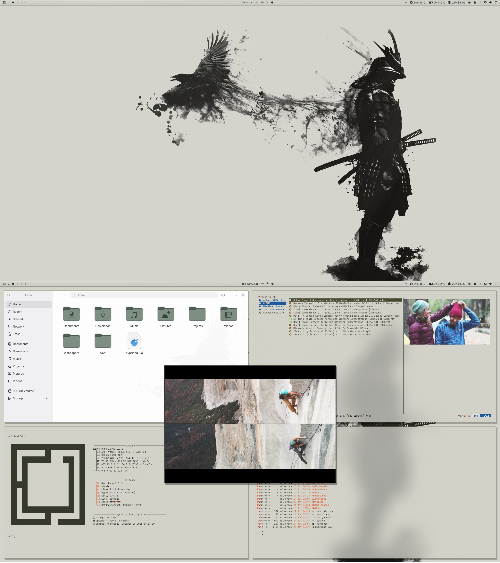Open the last folder in the top row
The height and width of the screenshot is (563, 500).
point(229,314)
